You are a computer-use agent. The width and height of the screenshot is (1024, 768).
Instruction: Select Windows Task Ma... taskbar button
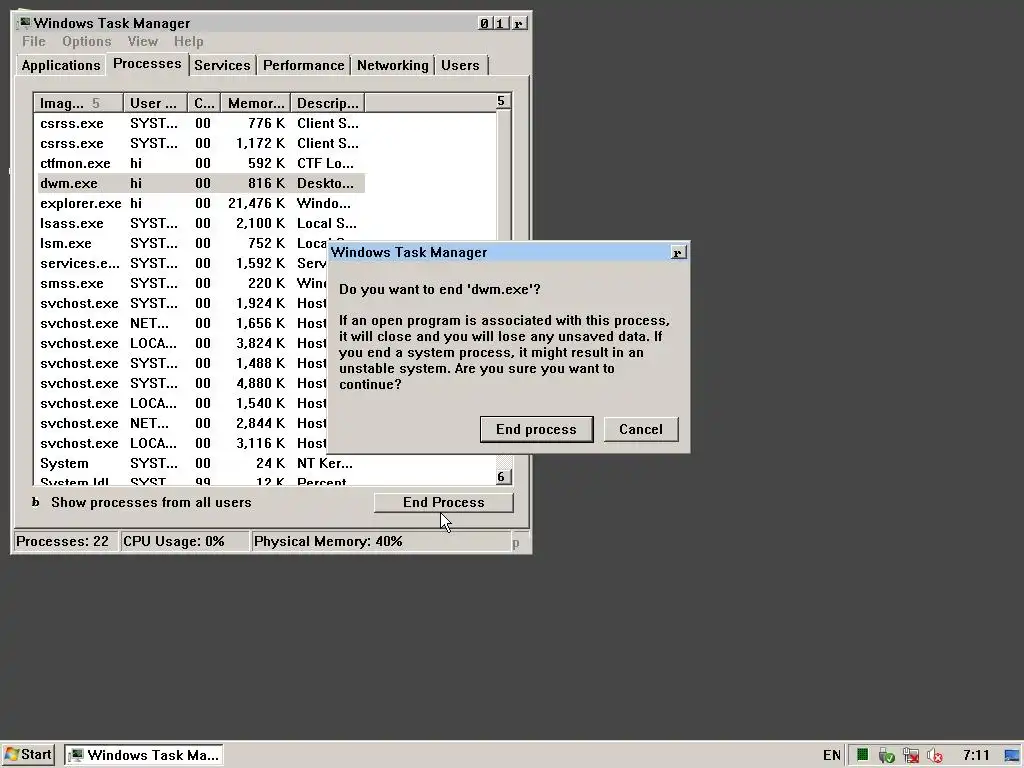(144, 755)
